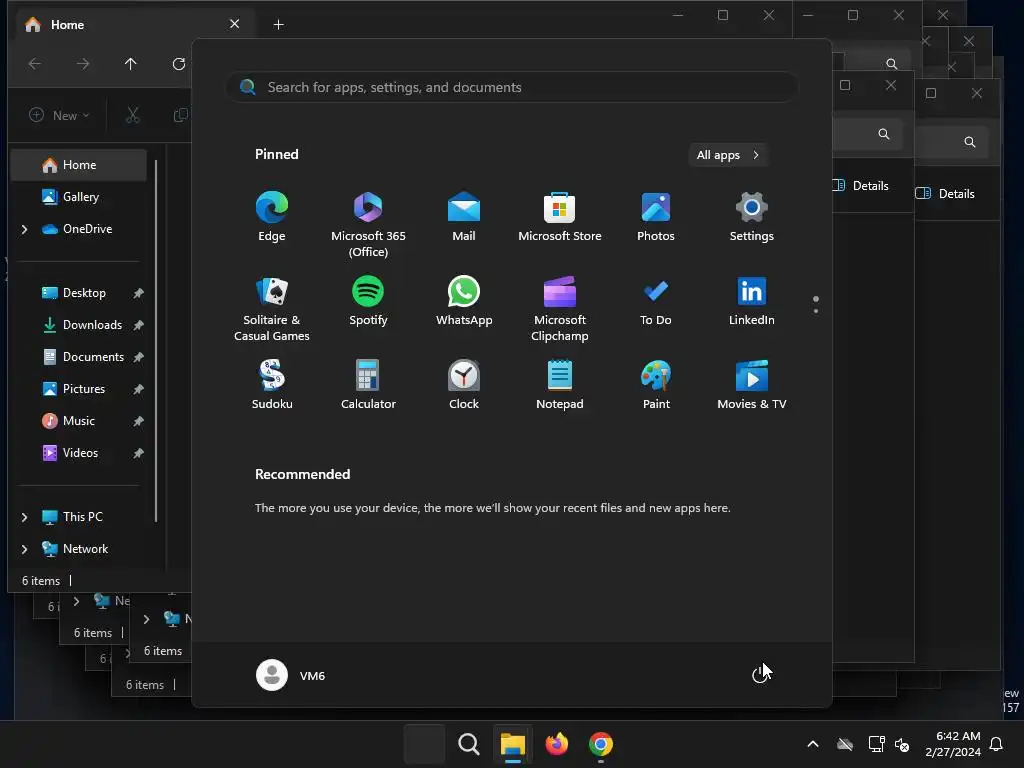The width and height of the screenshot is (1024, 768).
Task: Open Search from the taskbar
Action: [x=468, y=744]
